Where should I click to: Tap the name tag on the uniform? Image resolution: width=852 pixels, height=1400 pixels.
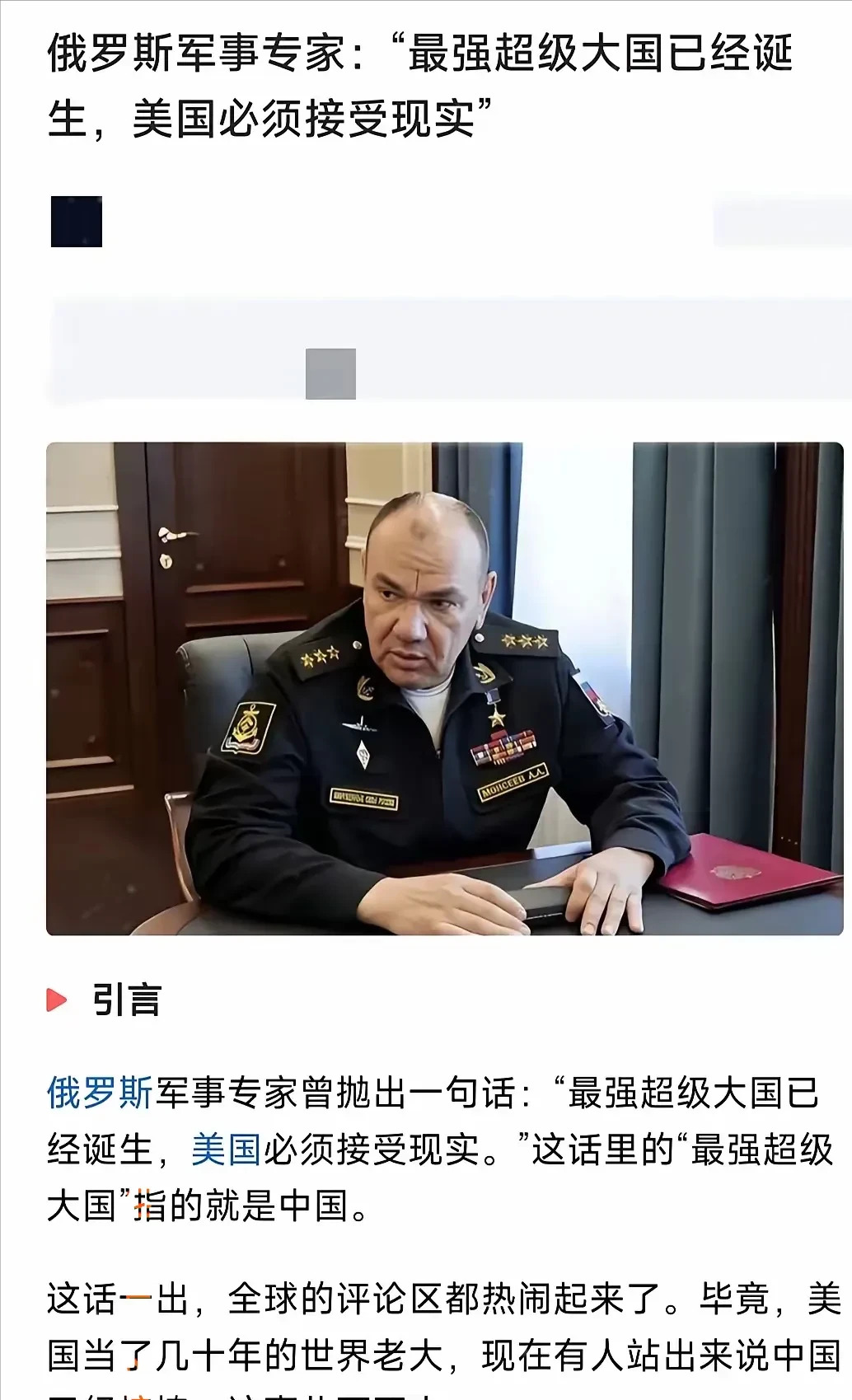513,782
